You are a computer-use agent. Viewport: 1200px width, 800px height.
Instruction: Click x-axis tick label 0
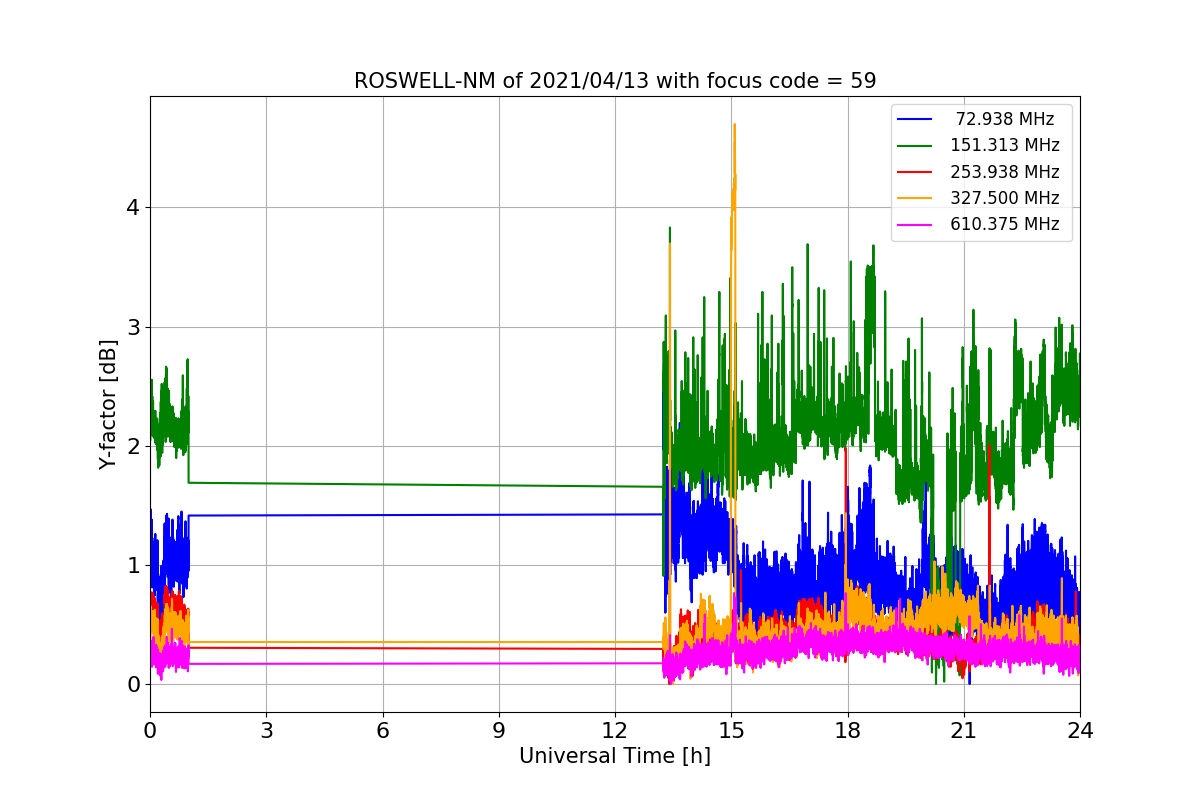(x=150, y=730)
